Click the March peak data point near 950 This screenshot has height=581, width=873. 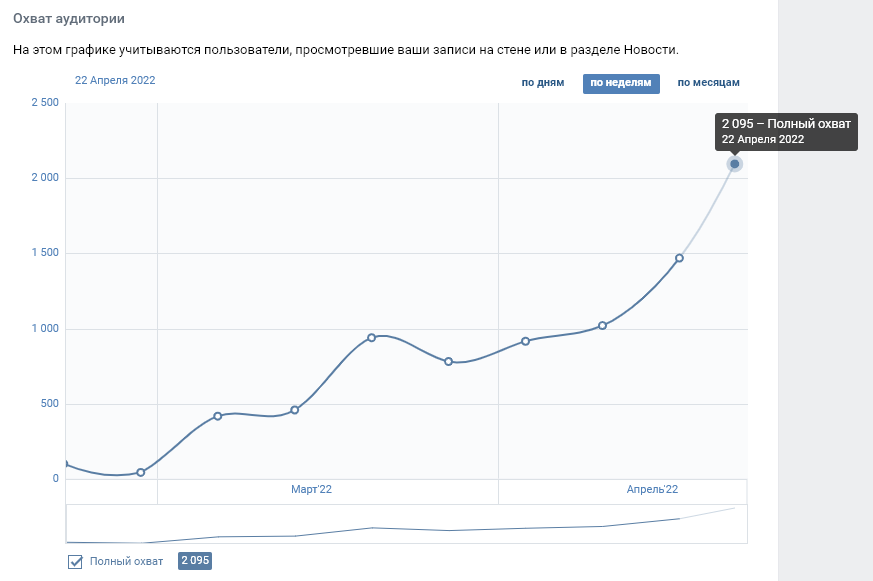click(371, 338)
